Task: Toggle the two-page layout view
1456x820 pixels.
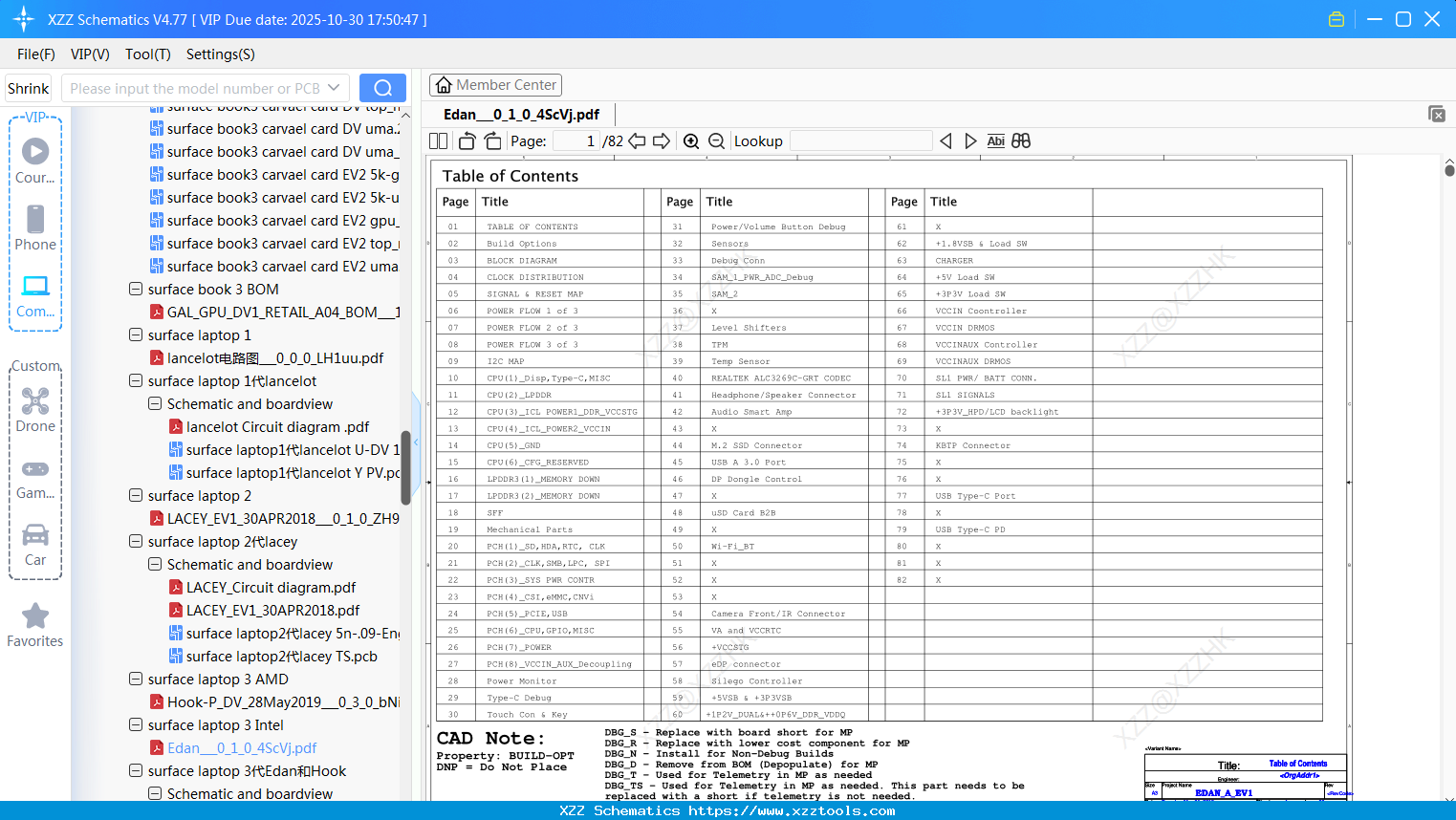Action: (x=439, y=141)
